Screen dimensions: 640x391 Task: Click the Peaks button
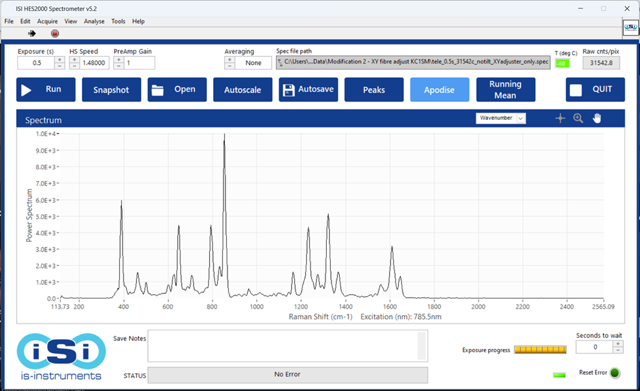(374, 90)
